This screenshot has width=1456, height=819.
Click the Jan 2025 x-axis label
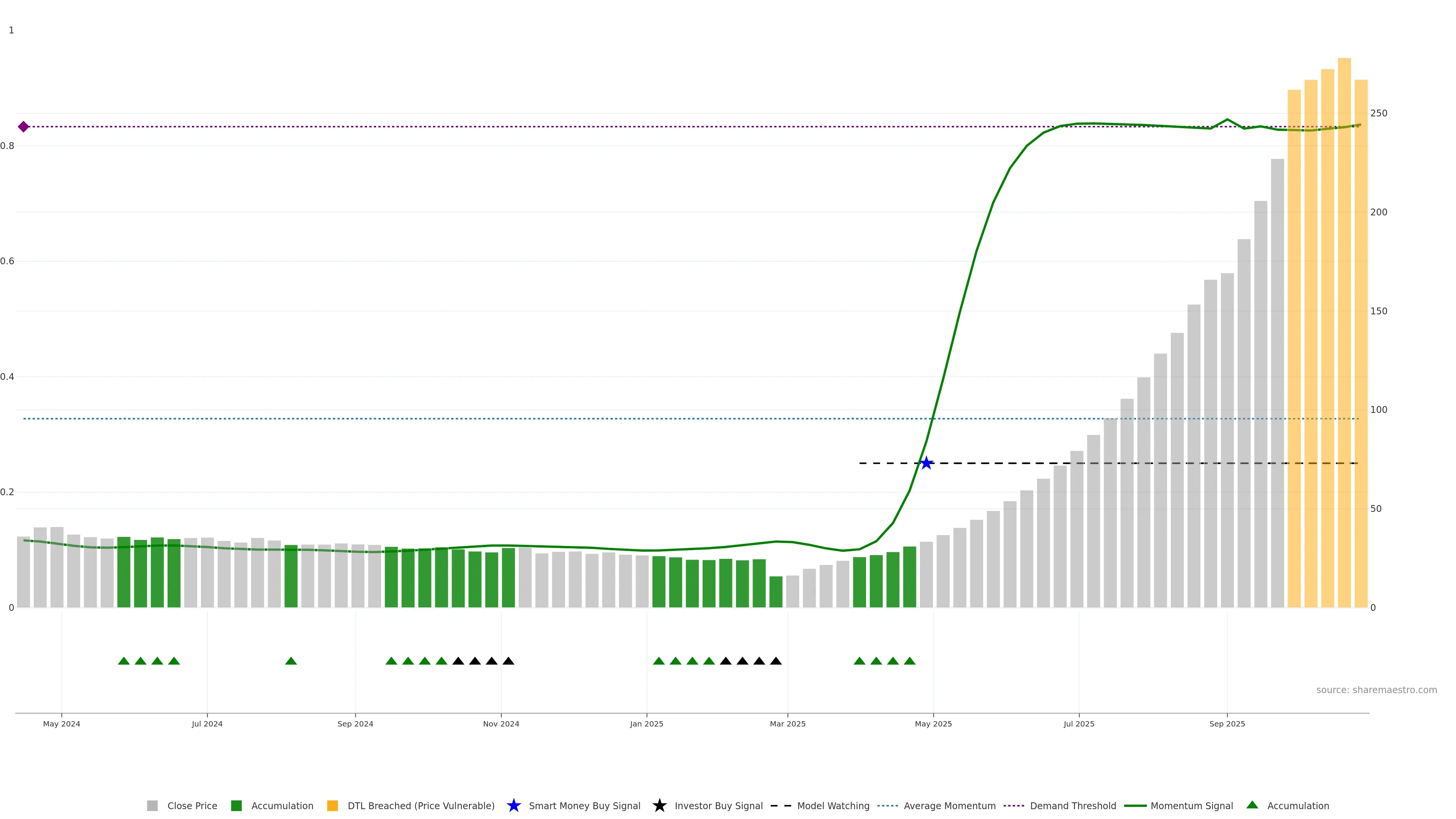[646, 723]
